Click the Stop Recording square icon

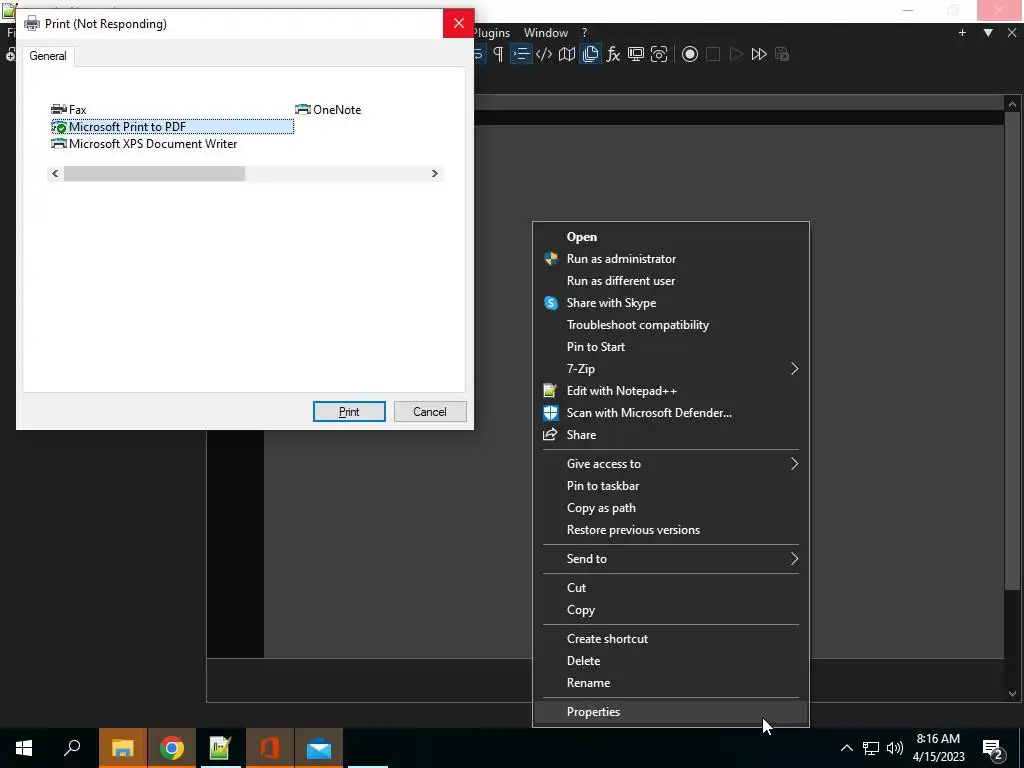pyautogui.click(x=713, y=54)
